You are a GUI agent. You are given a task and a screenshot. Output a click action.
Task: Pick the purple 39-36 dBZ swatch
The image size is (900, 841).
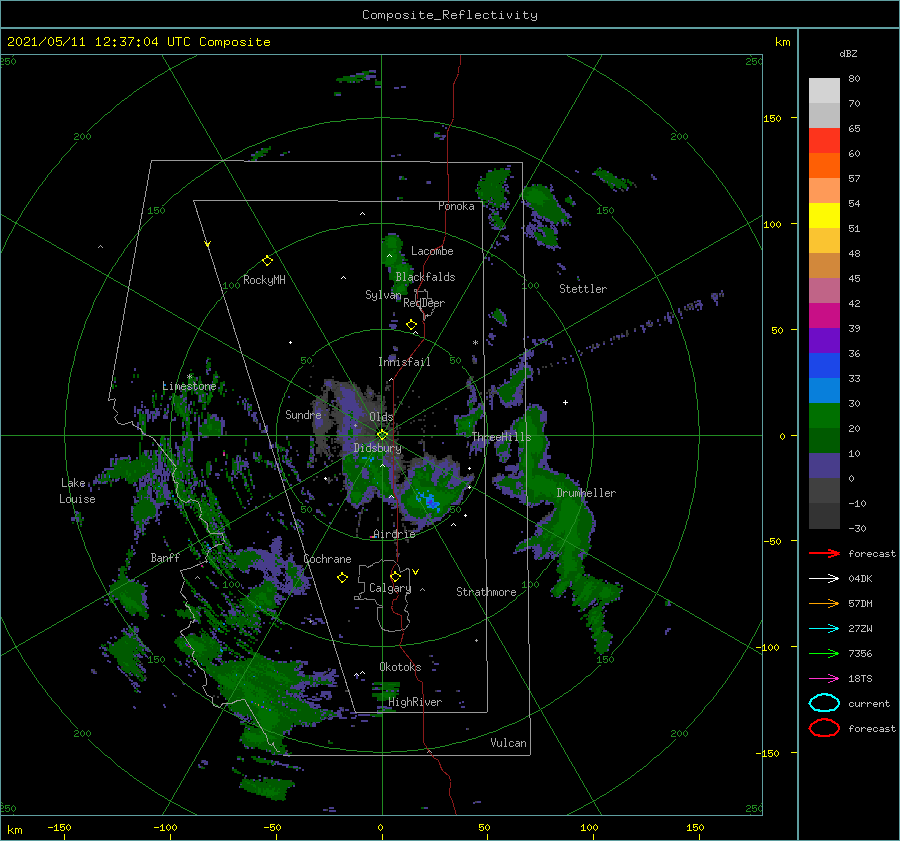coord(824,340)
